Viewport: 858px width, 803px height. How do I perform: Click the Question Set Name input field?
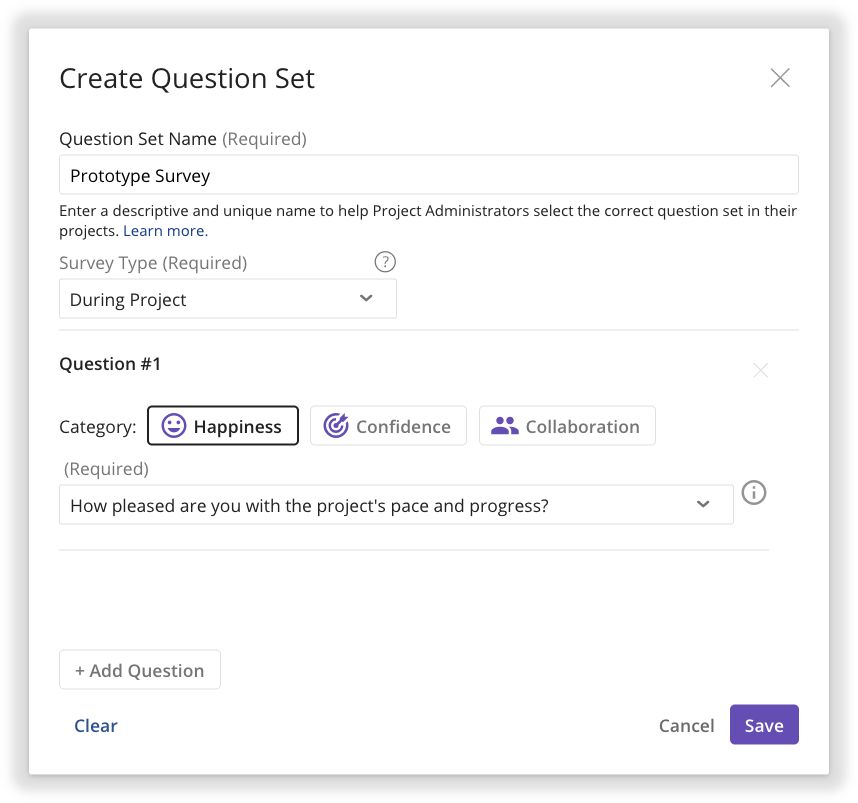click(428, 174)
